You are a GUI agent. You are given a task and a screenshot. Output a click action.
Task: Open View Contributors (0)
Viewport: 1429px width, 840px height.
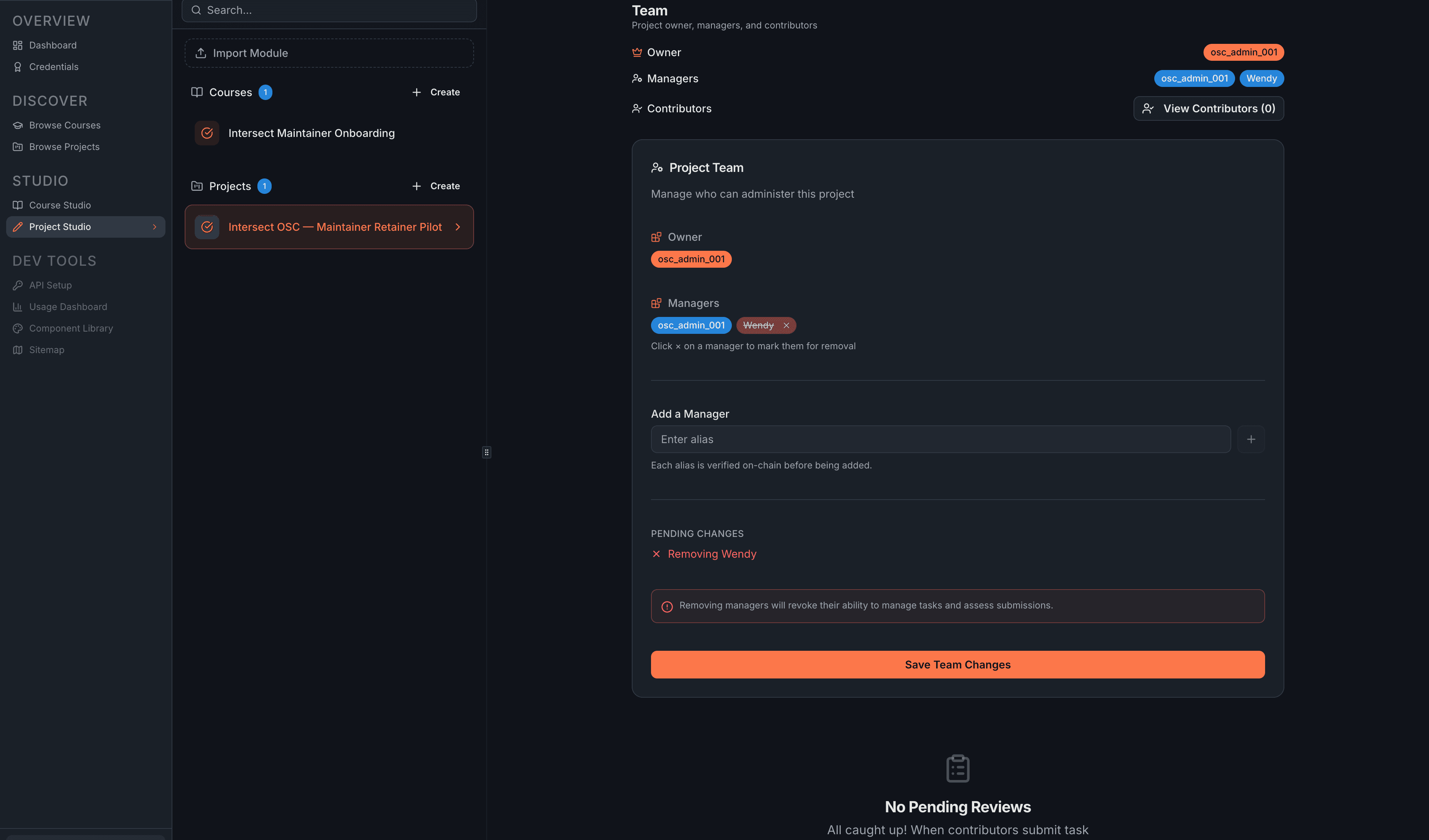click(x=1209, y=108)
